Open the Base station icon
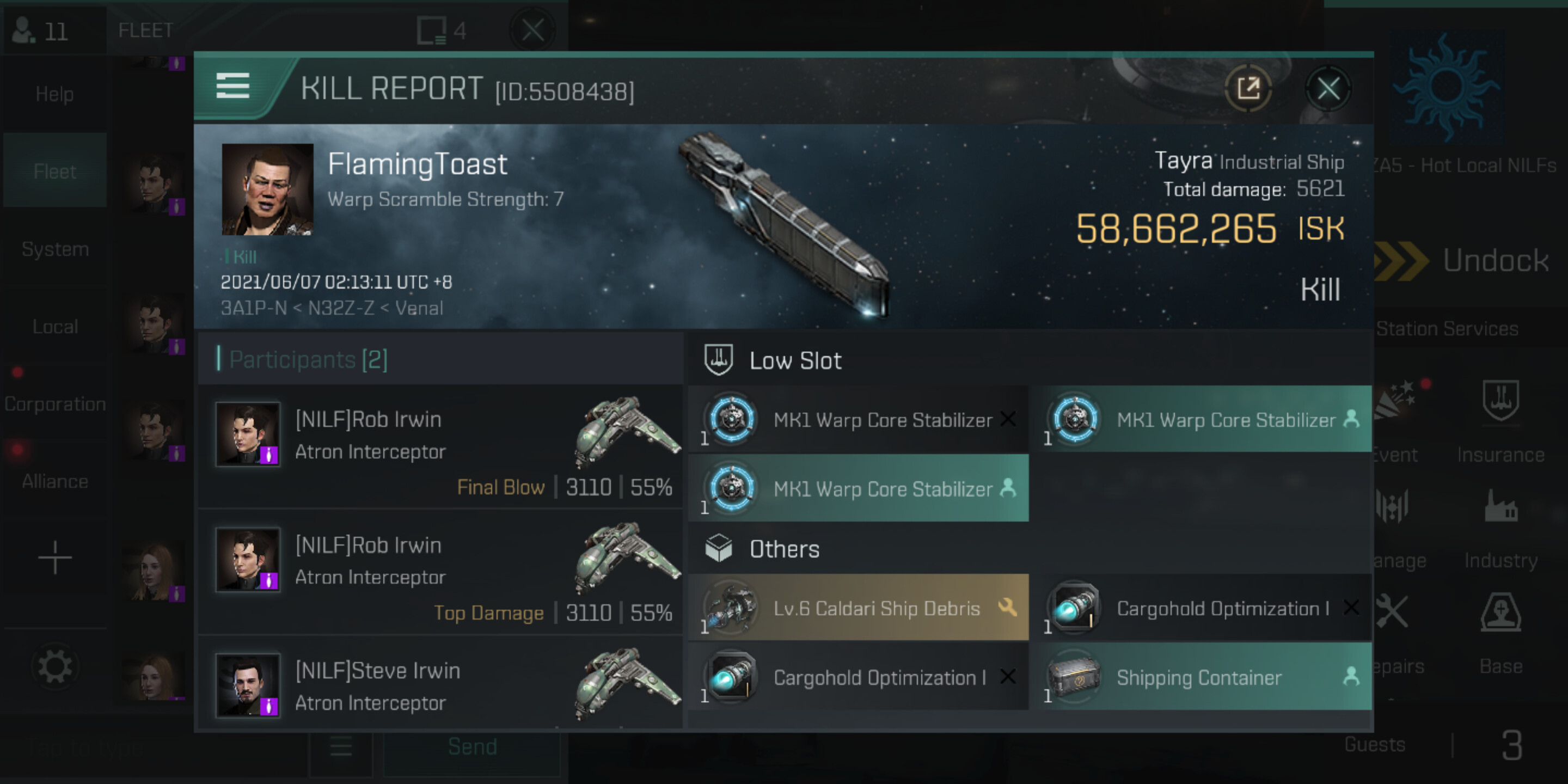The width and height of the screenshot is (1568, 784). click(1500, 613)
